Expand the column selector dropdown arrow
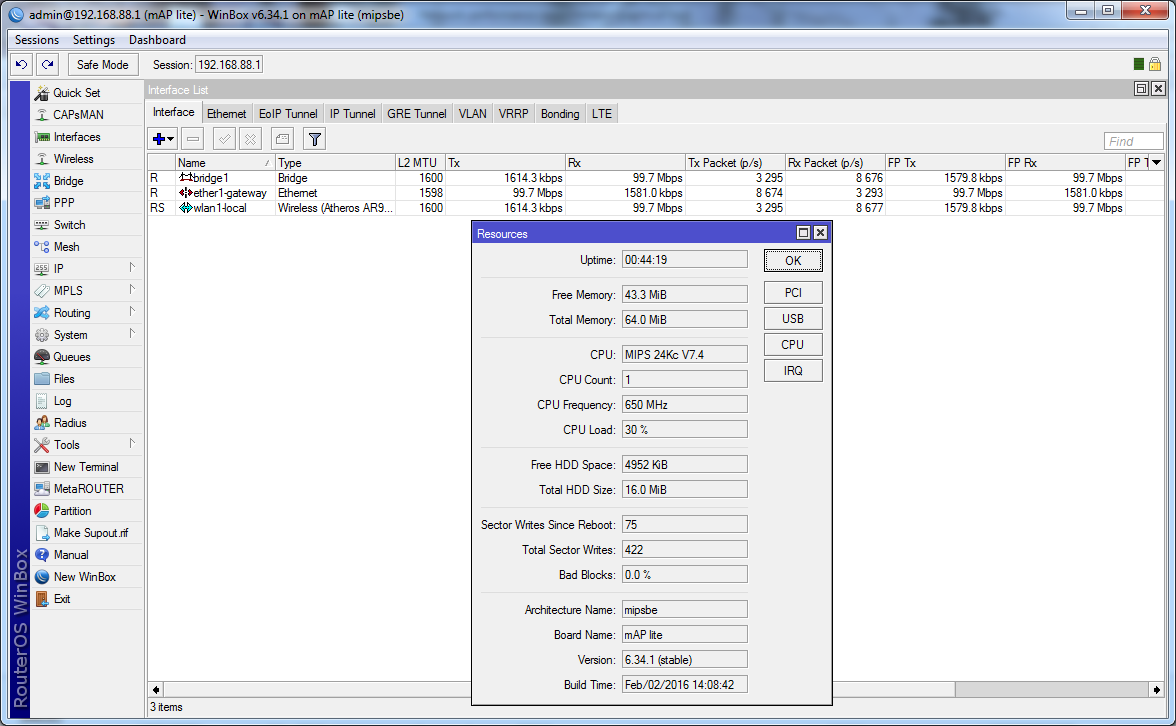1176x726 pixels. [x=1156, y=162]
